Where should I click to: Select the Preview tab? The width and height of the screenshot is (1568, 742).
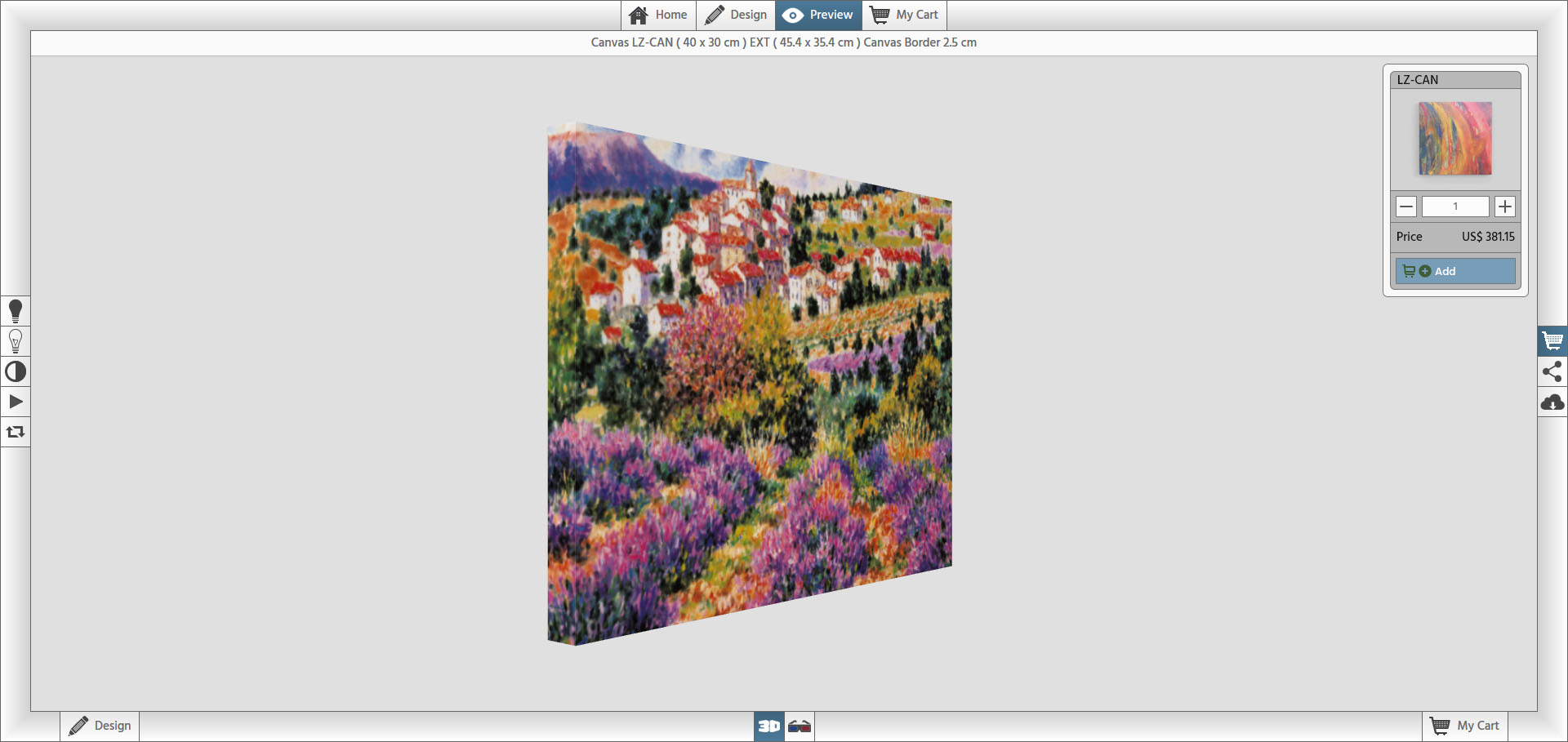point(818,15)
